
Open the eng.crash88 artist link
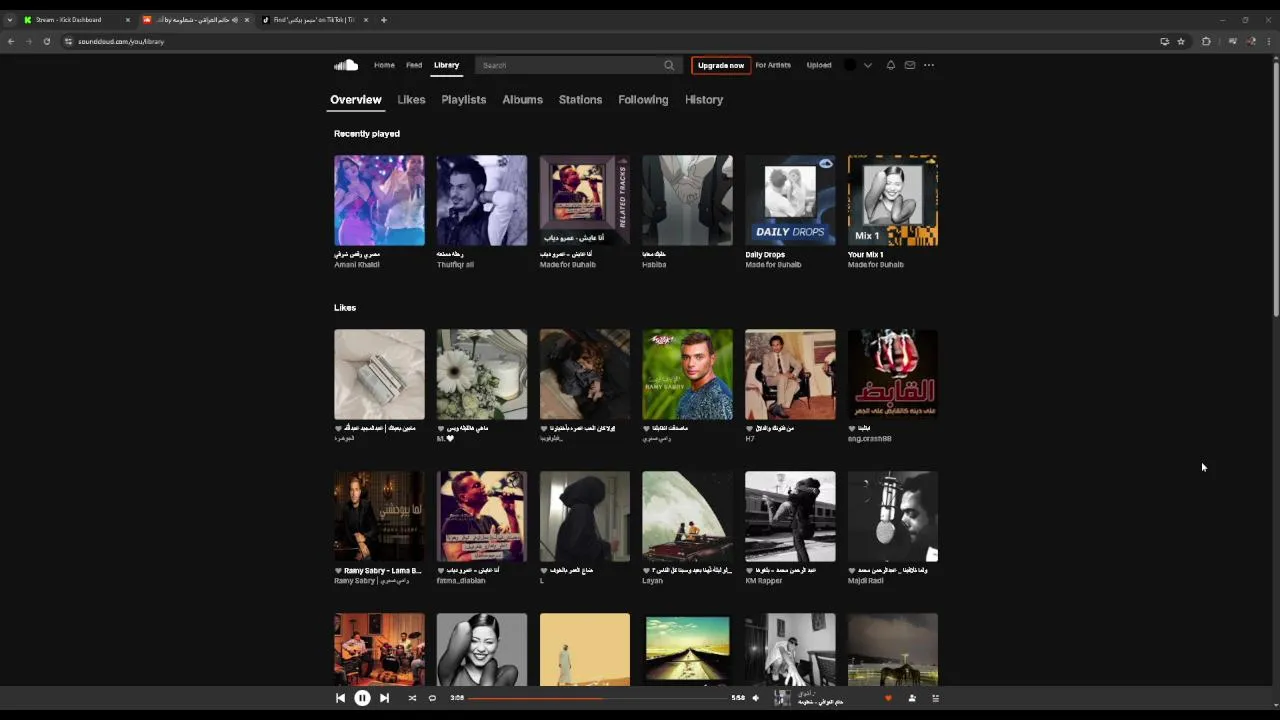pyautogui.click(x=870, y=438)
